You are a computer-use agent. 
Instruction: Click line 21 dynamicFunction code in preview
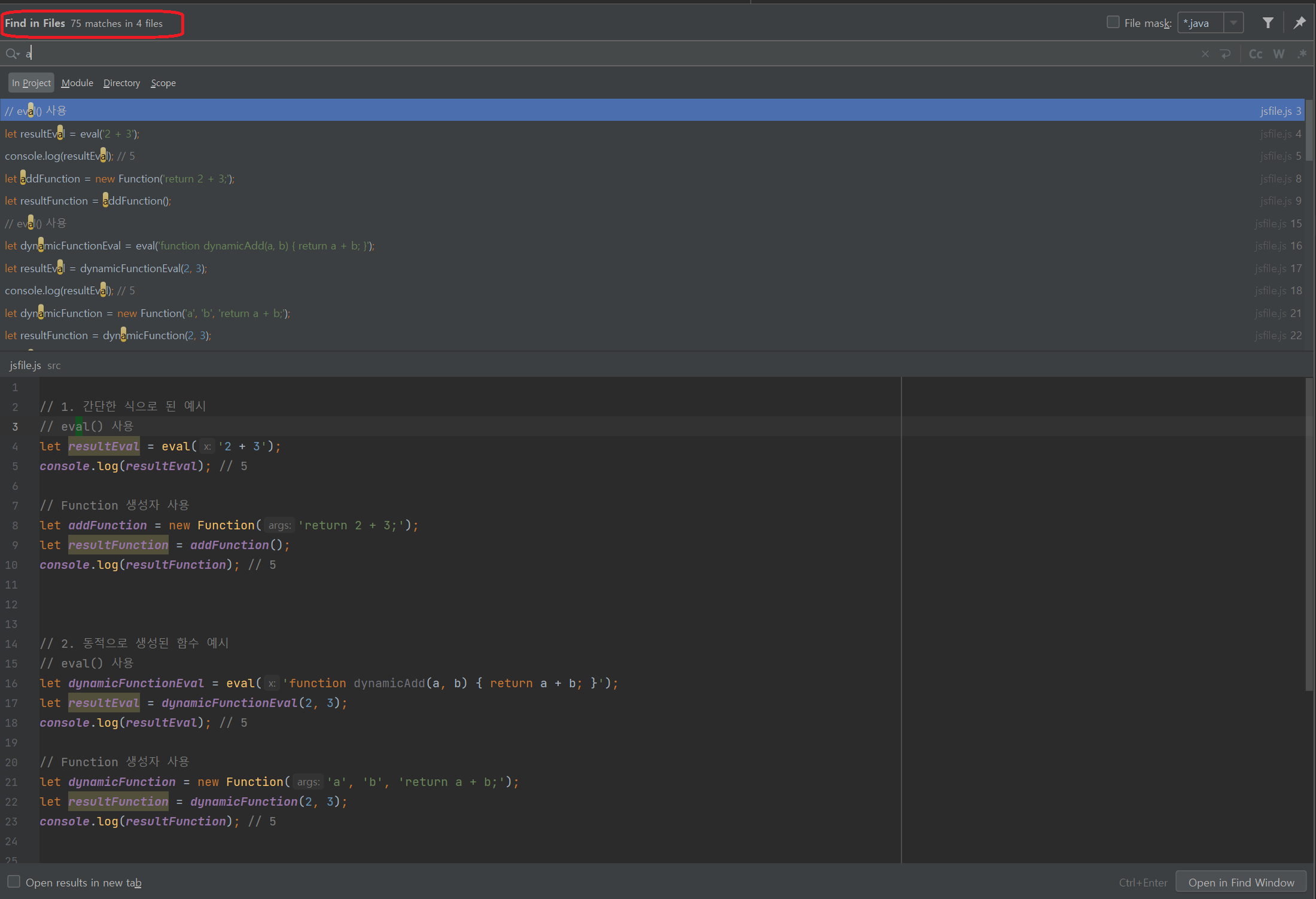coord(279,782)
